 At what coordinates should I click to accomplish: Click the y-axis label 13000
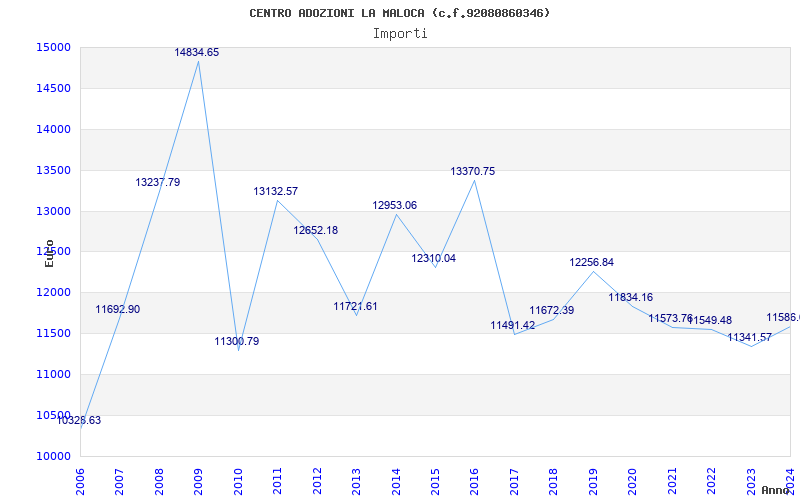[x=53, y=211]
